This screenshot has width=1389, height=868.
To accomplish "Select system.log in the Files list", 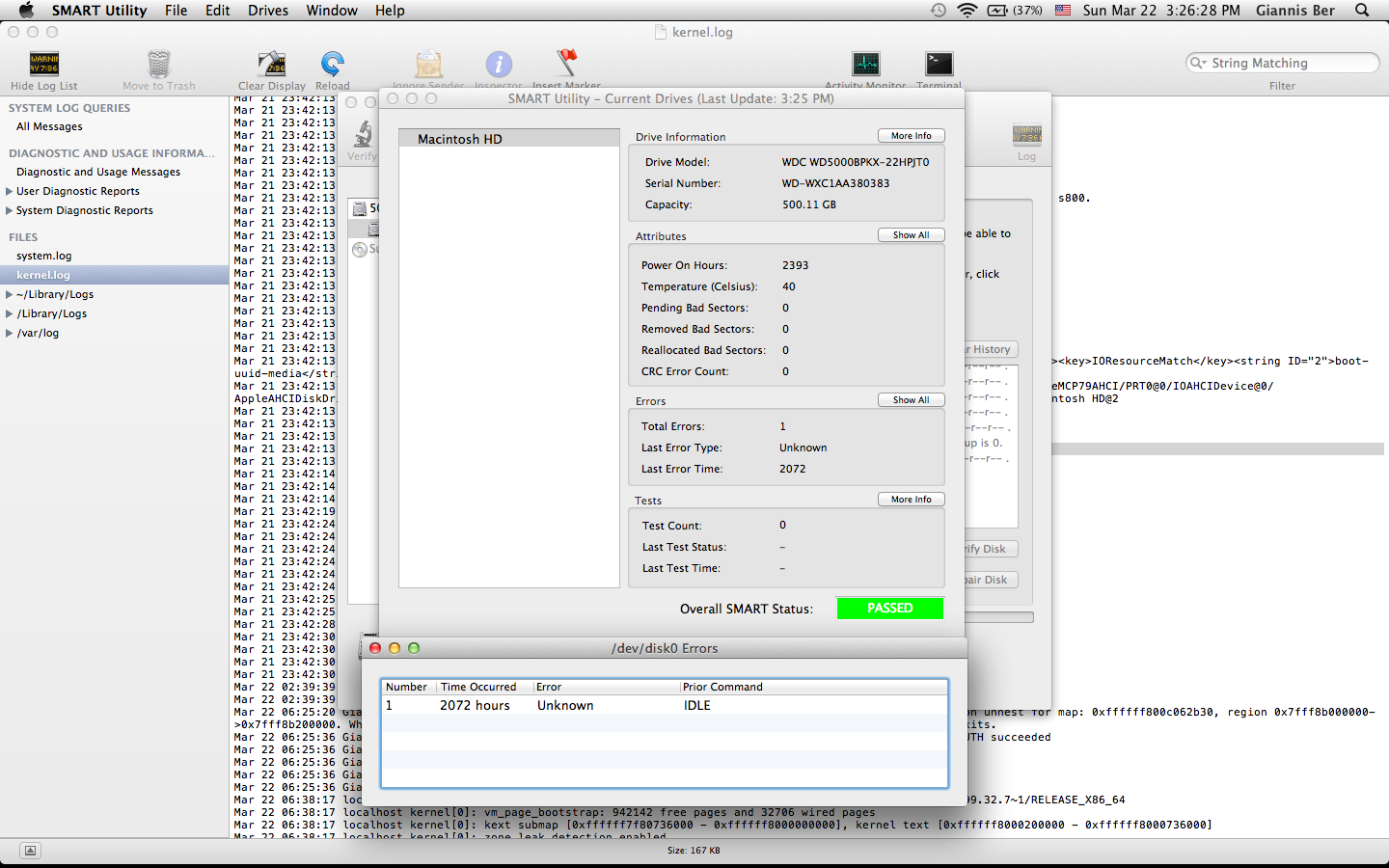I will pyautogui.click(x=43, y=256).
